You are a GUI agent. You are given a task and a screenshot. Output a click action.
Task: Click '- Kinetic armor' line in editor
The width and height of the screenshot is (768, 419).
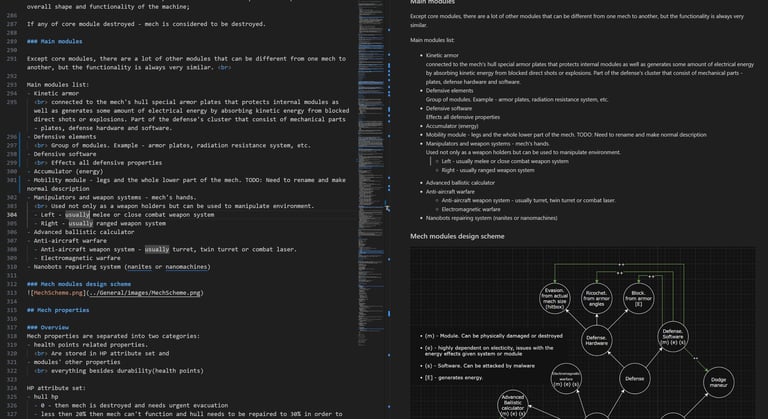tap(53, 93)
